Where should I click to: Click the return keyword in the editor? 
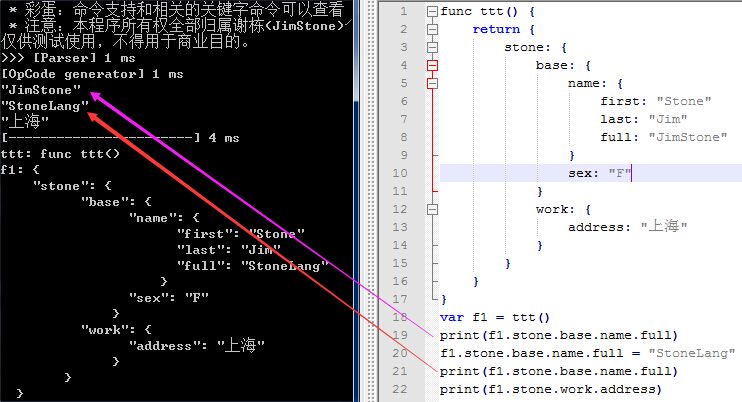(x=496, y=29)
